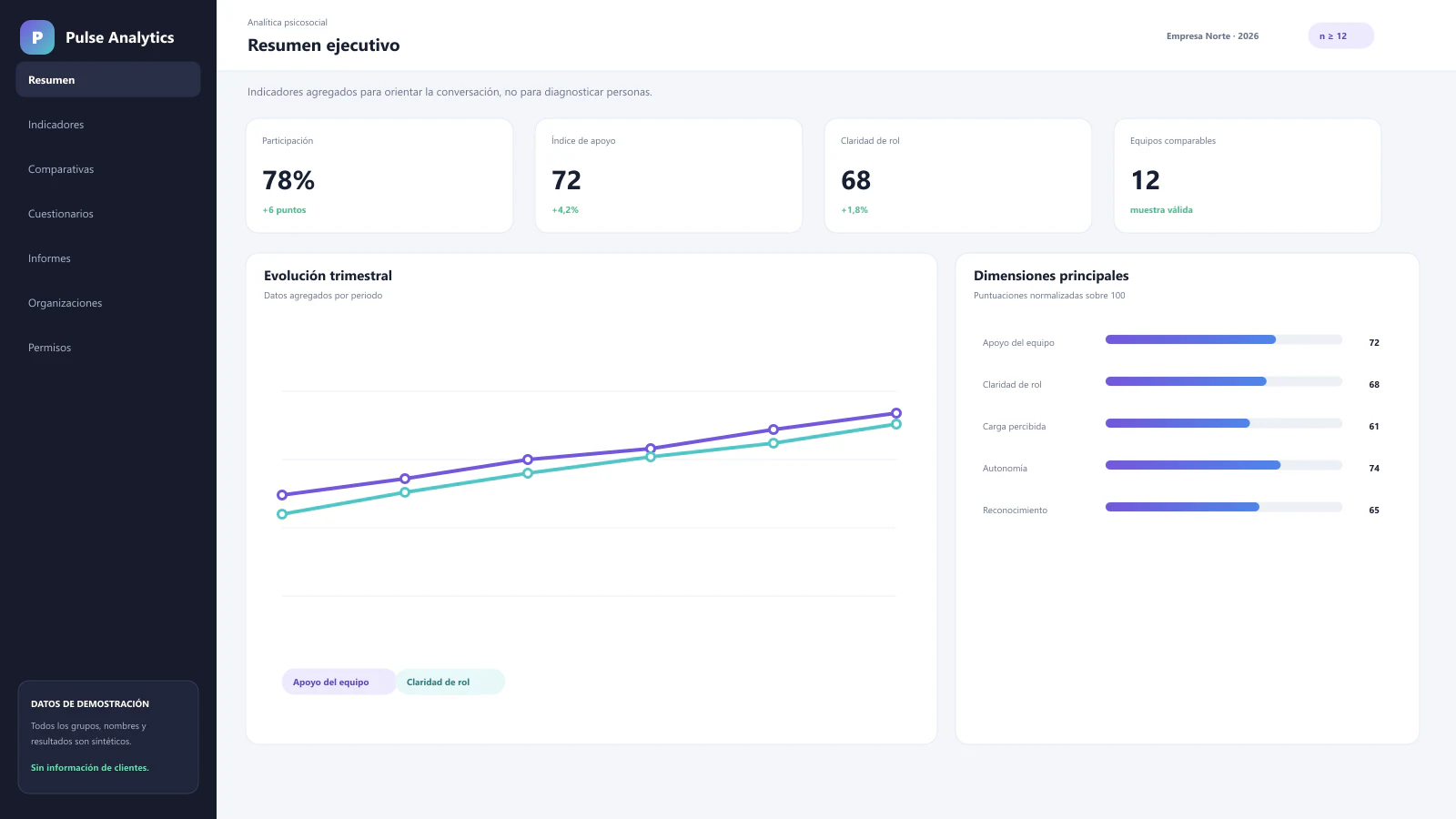Open the Informes page

[108, 258]
